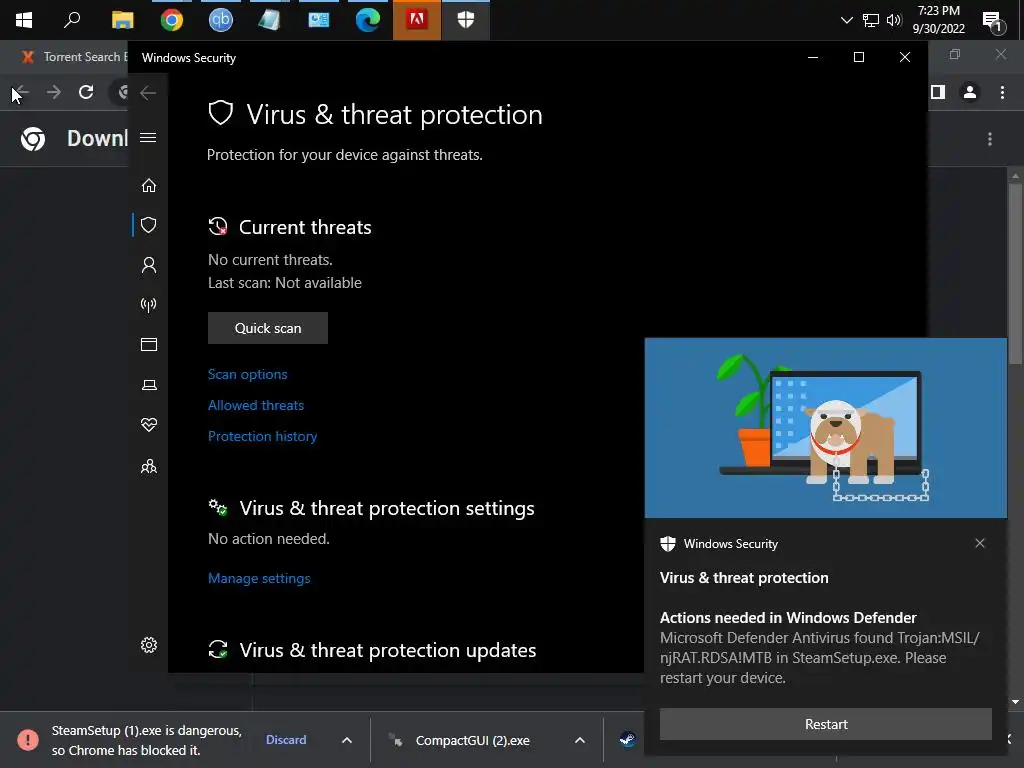Open Downloads page three-dot menu in Chrome
Image resolution: width=1024 pixels, height=768 pixels.
click(990, 139)
